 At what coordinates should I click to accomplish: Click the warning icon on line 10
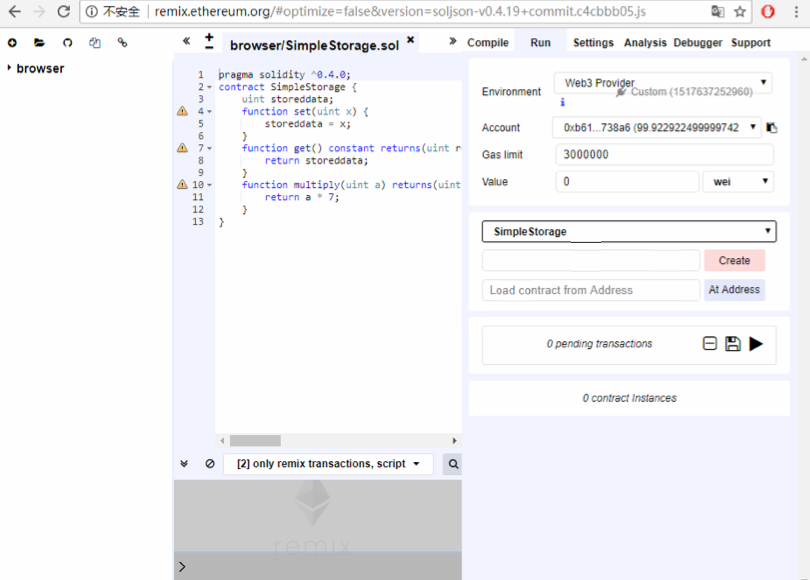click(x=182, y=184)
